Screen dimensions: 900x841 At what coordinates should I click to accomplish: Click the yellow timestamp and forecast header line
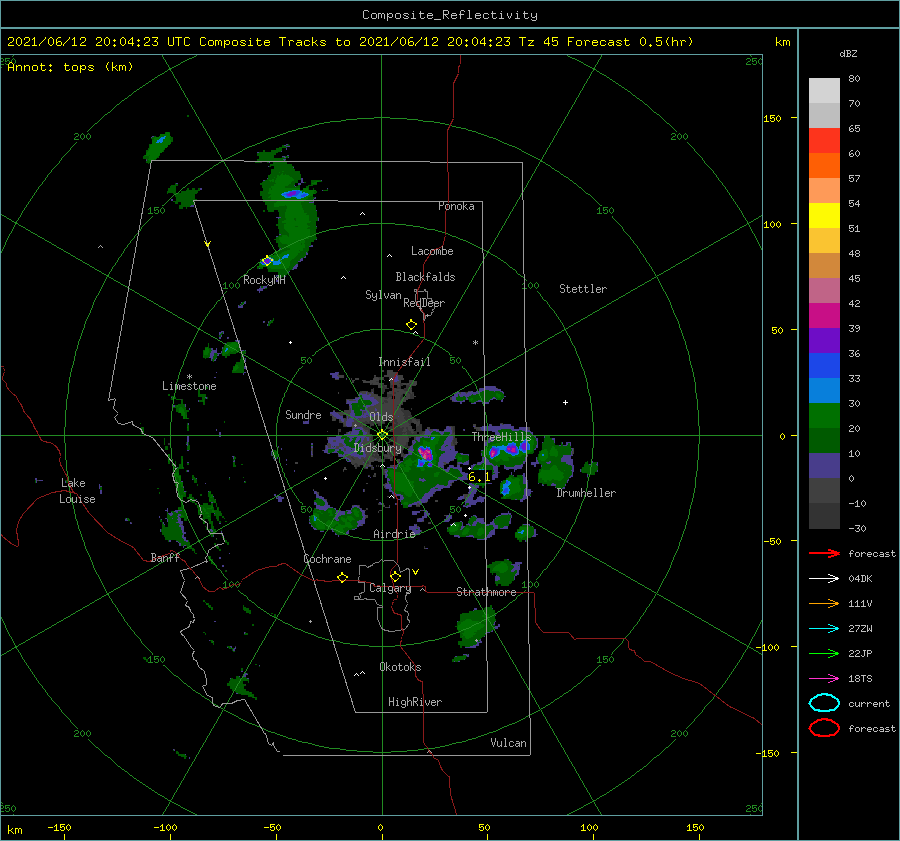350,42
